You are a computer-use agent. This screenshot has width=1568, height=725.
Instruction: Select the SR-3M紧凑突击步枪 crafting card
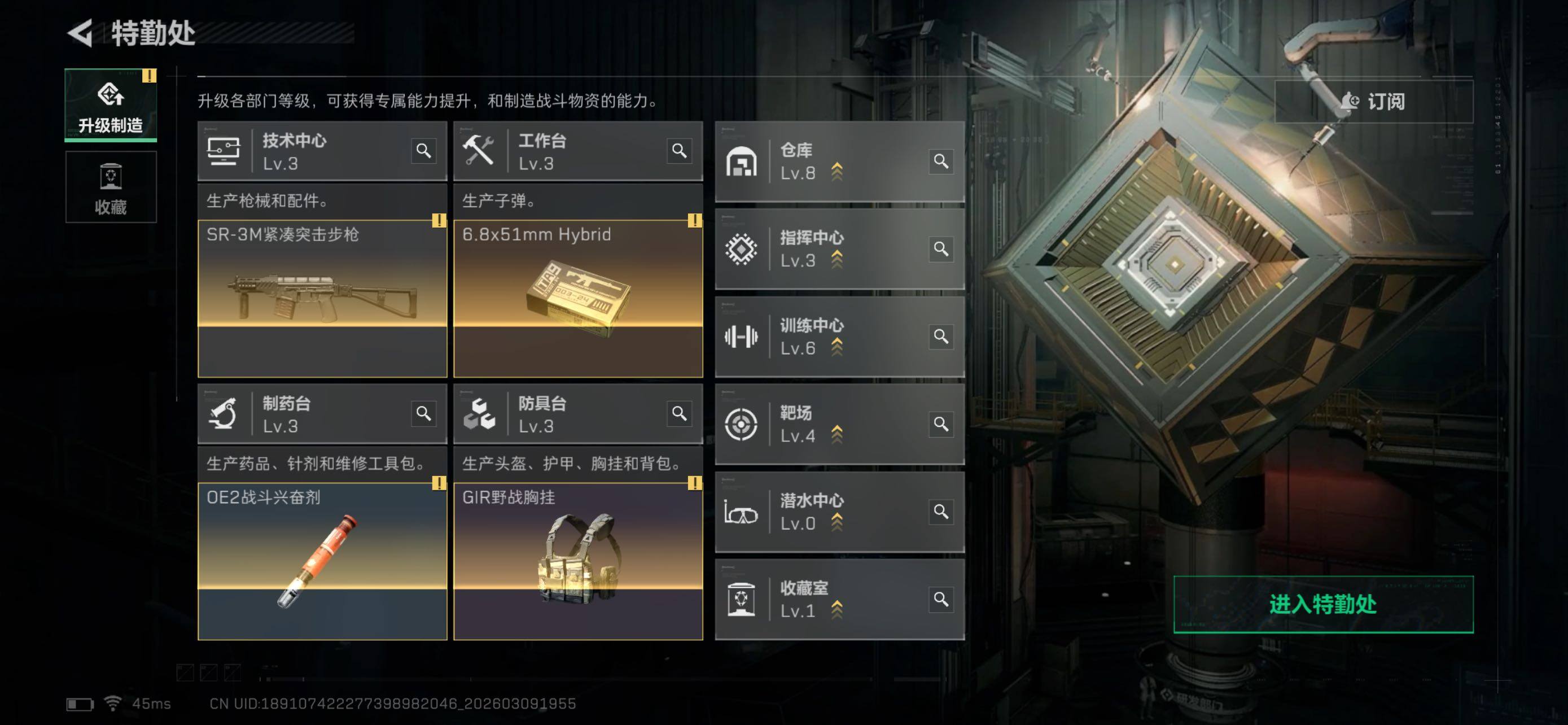coord(323,299)
